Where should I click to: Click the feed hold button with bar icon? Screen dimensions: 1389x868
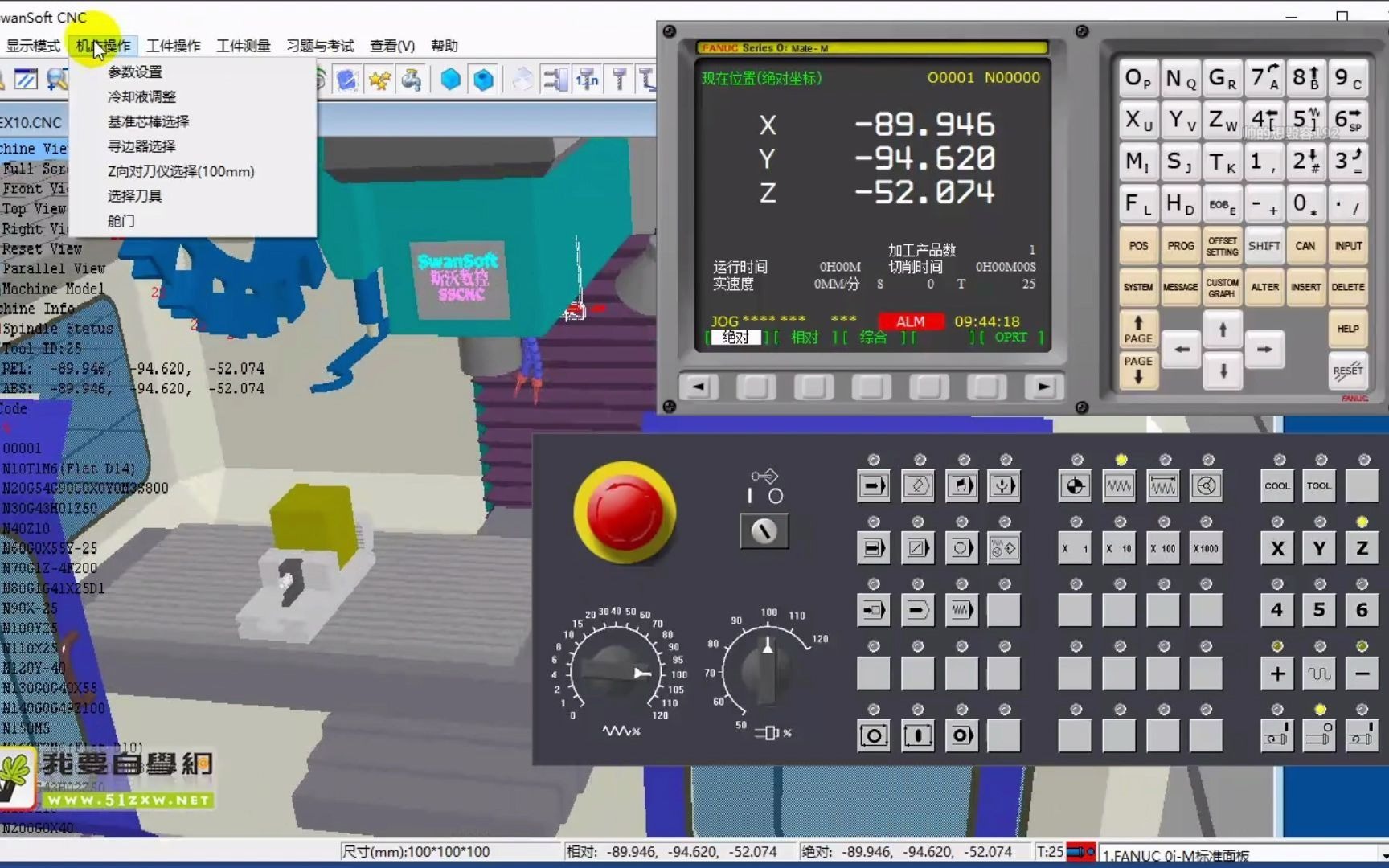(918, 735)
